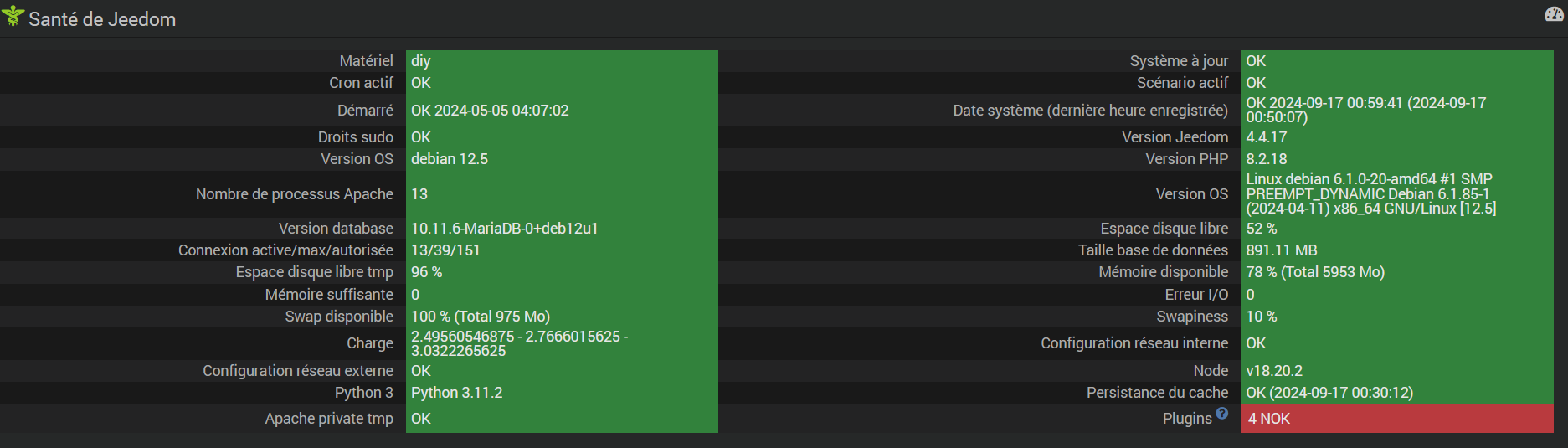The width and height of the screenshot is (1568, 448).
Task: Click the Mémoire disponible 78 % cell
Action: 1396,272
